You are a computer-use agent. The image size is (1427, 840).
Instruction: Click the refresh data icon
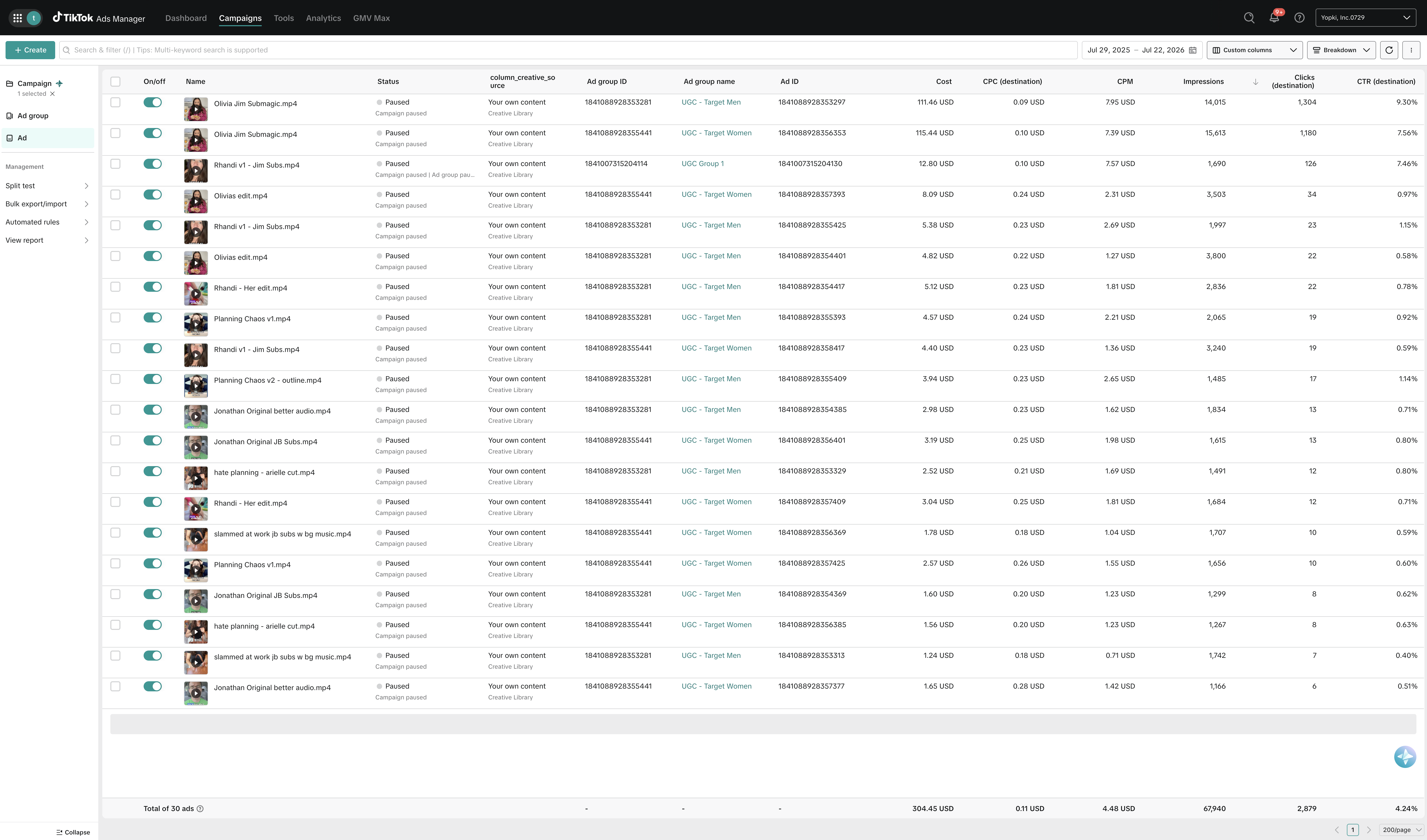(1389, 50)
